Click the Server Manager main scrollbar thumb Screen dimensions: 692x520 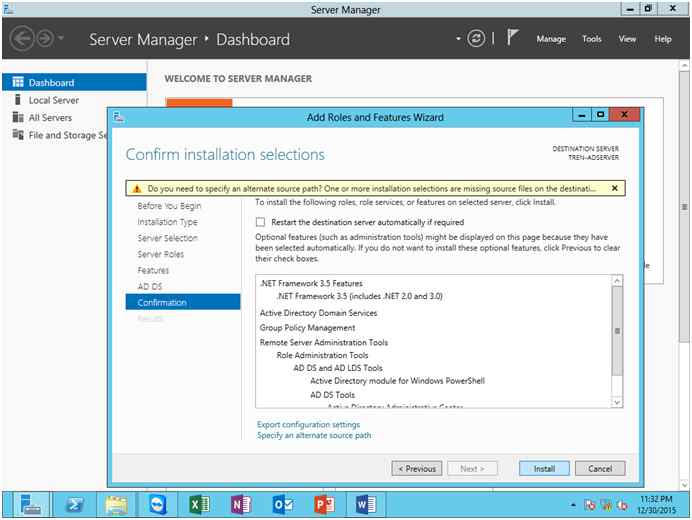(684, 207)
